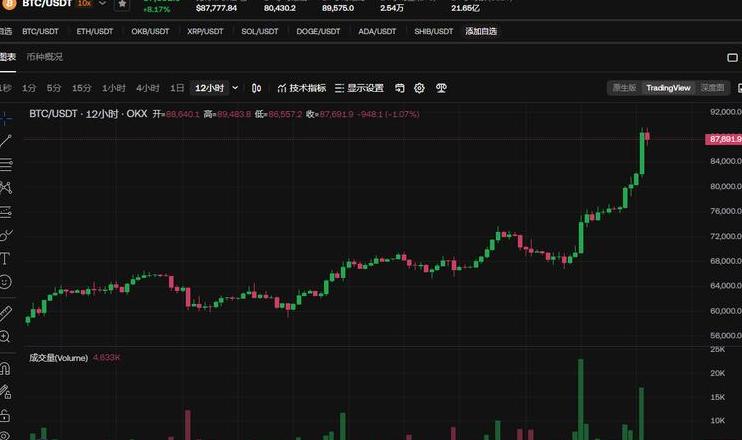The width and height of the screenshot is (742, 440).
Task: Open the 图表 chart tab
Action: (8, 57)
